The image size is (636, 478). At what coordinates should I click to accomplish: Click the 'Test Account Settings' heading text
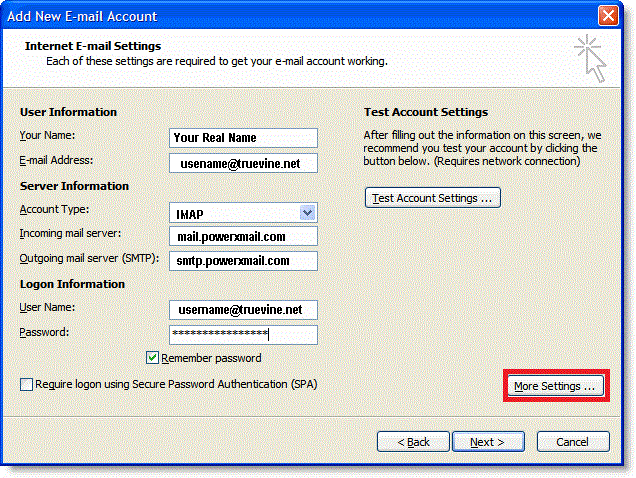[426, 112]
